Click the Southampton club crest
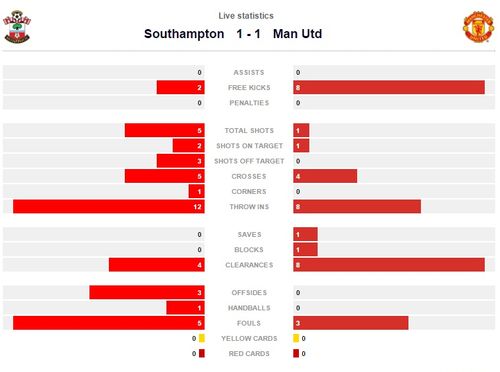The height and width of the screenshot is (372, 500). 17,27
